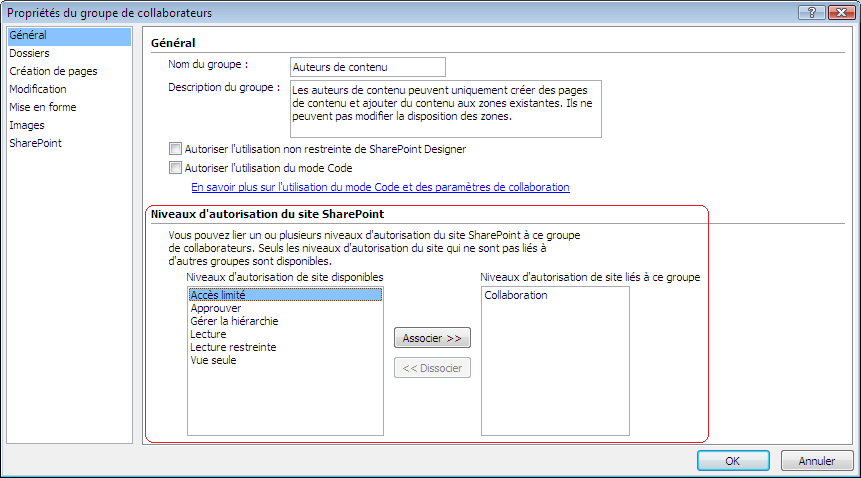861x478 pixels.
Task: Open the Images category
Action: [27, 125]
